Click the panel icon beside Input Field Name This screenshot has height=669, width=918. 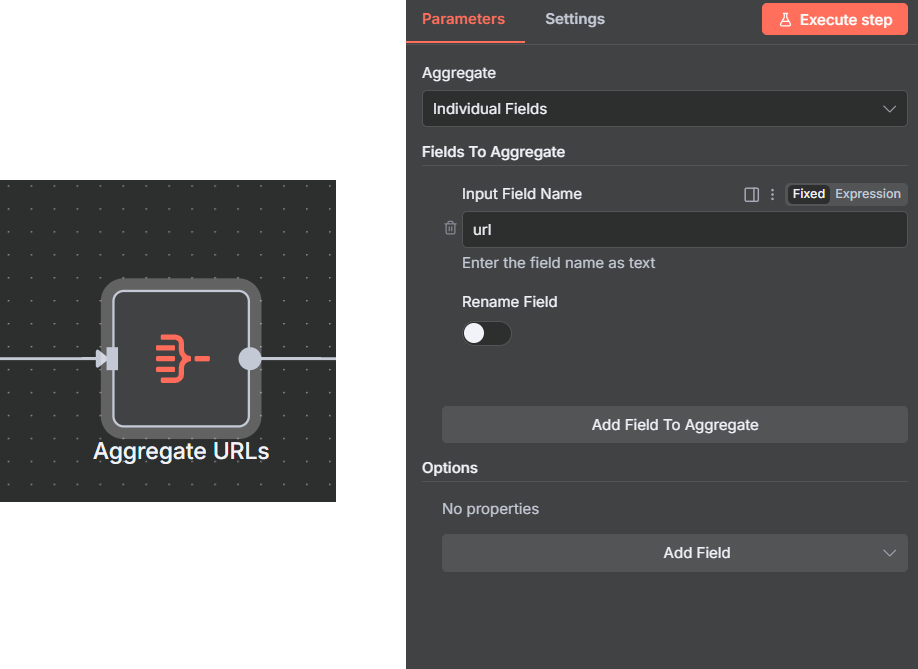[752, 194]
